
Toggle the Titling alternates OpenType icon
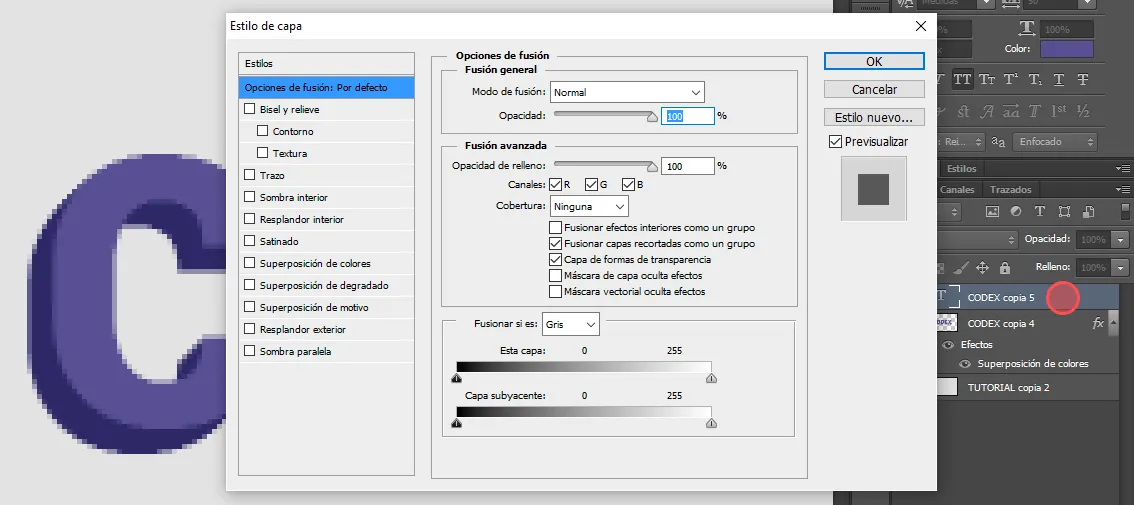pos(1035,111)
